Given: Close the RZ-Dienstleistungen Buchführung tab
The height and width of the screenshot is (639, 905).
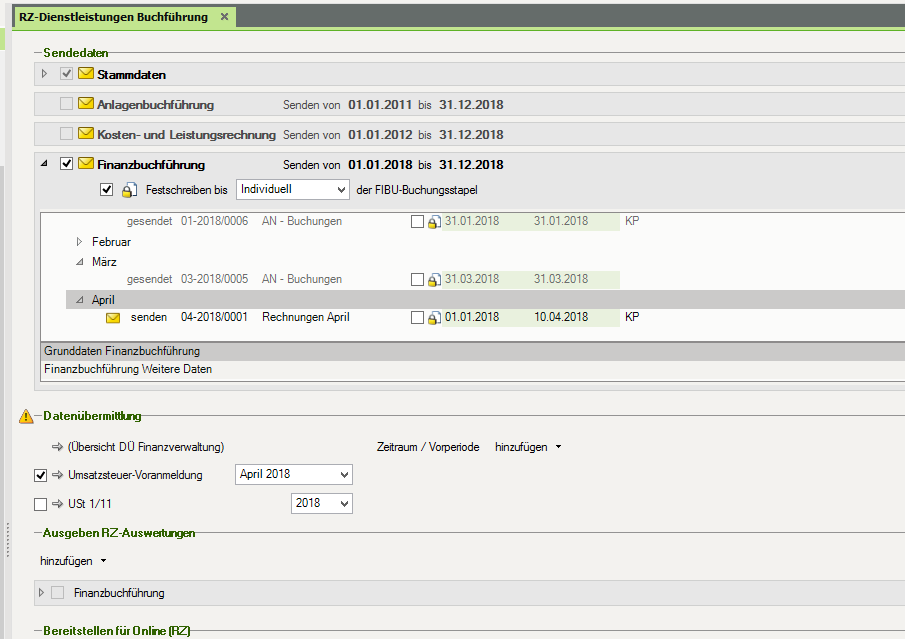Looking at the screenshot, I should (x=224, y=17).
